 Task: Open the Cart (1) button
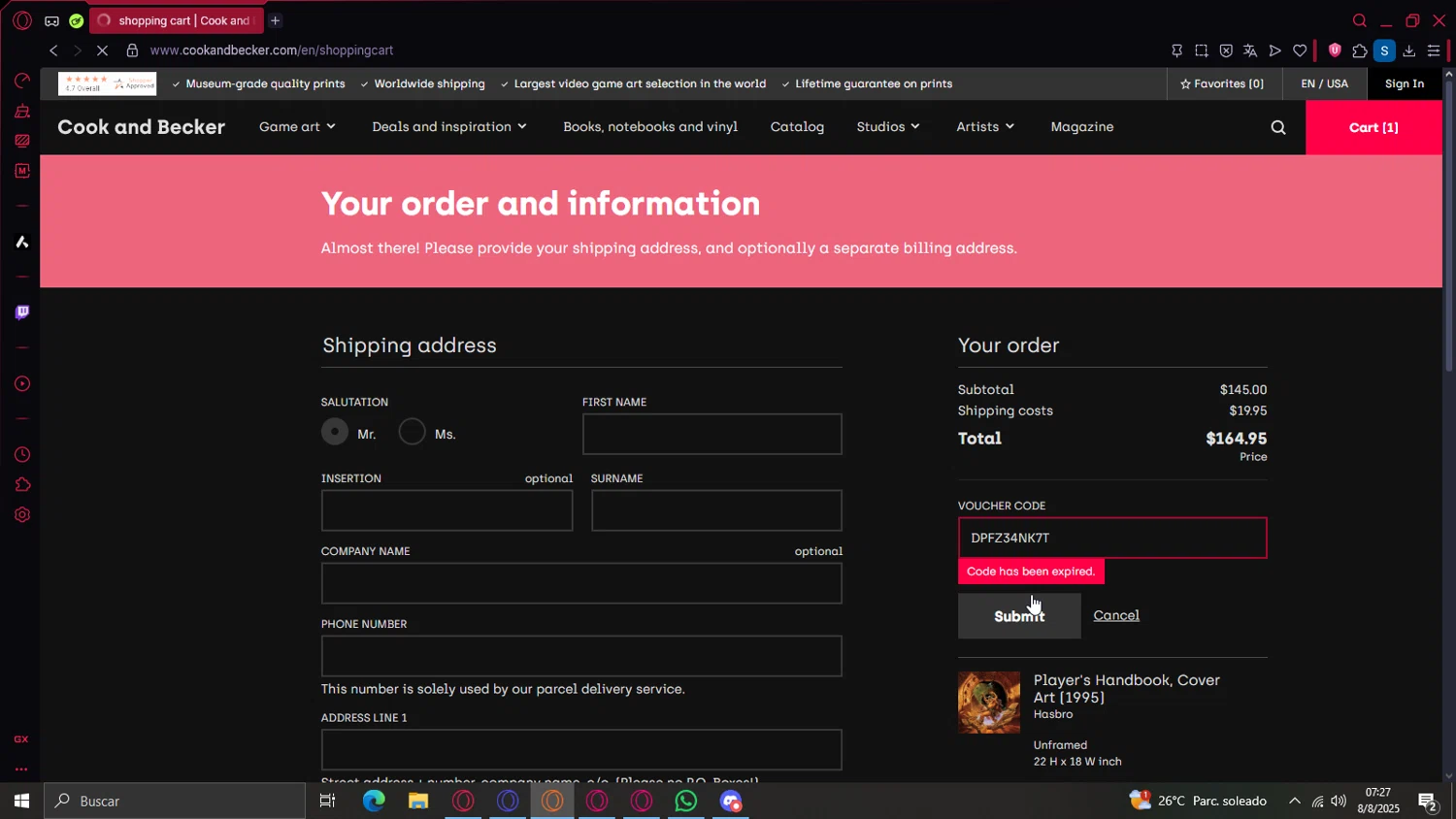tap(1373, 127)
